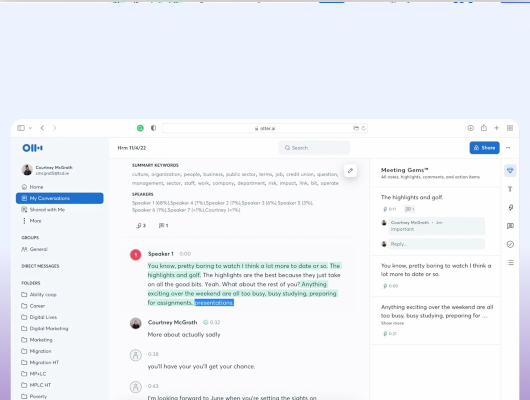This screenshot has height=400, width=530.
Task: Open the comments icon in right rail
Action: pos(510,226)
